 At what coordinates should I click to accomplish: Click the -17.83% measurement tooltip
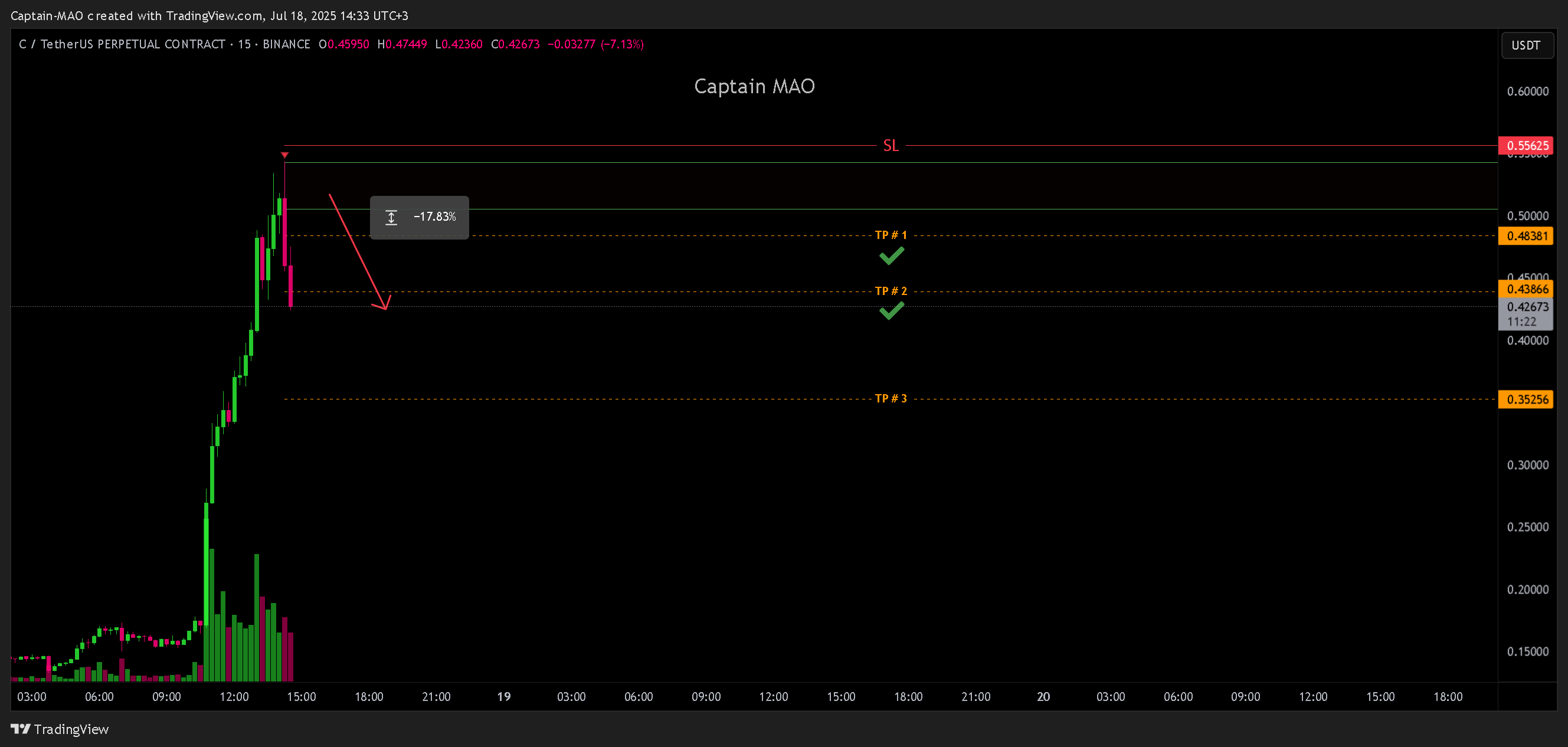pos(420,217)
